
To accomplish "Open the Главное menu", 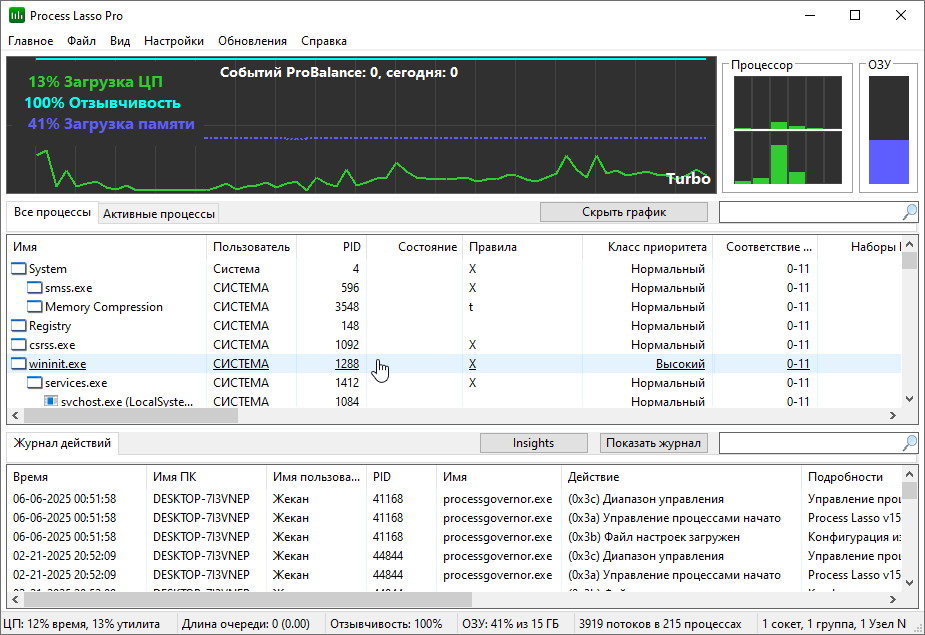I will tap(31, 41).
